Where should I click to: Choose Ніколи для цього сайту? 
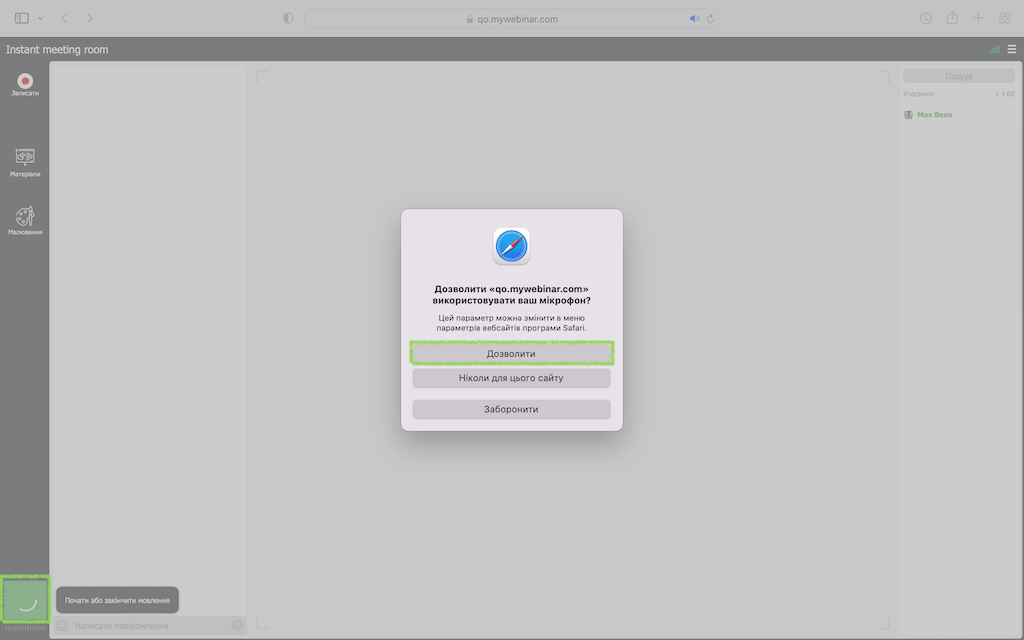511,378
